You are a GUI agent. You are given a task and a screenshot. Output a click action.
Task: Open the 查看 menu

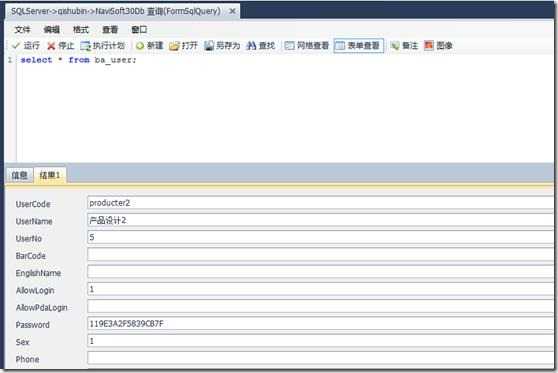(110, 30)
